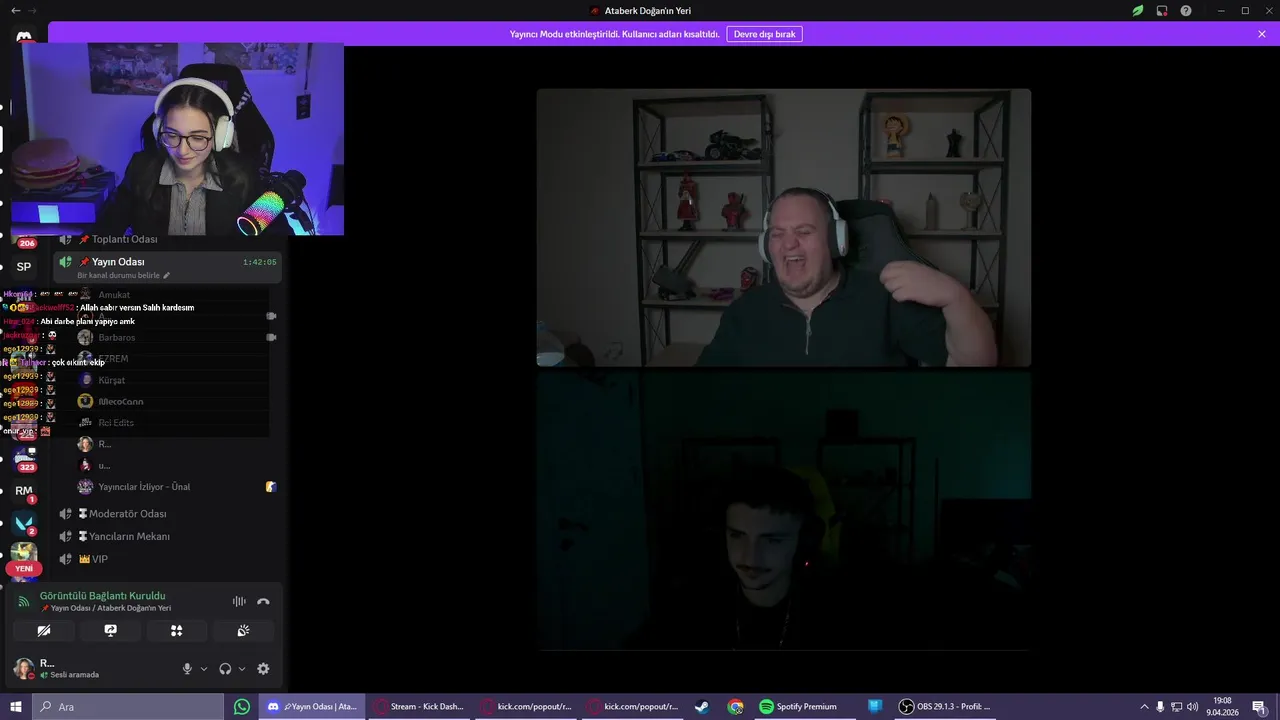Screen dimensions: 1280x720
Task: Switch to OBS 29.1.3 taskbar item
Action: 946,707
